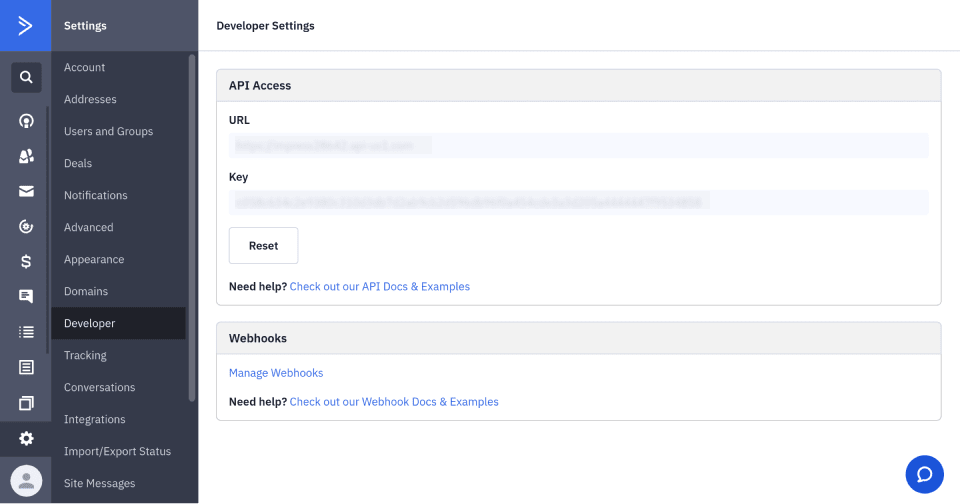Image resolution: width=960 pixels, height=504 pixels.
Task: Open the Lists icon
Action: coord(26,332)
